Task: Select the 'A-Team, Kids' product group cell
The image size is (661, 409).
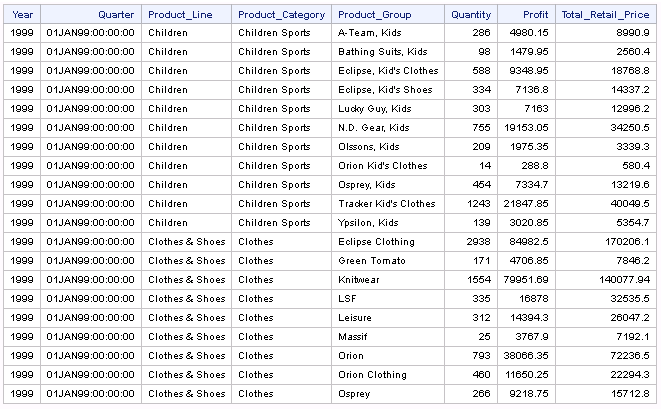Action: (x=368, y=33)
